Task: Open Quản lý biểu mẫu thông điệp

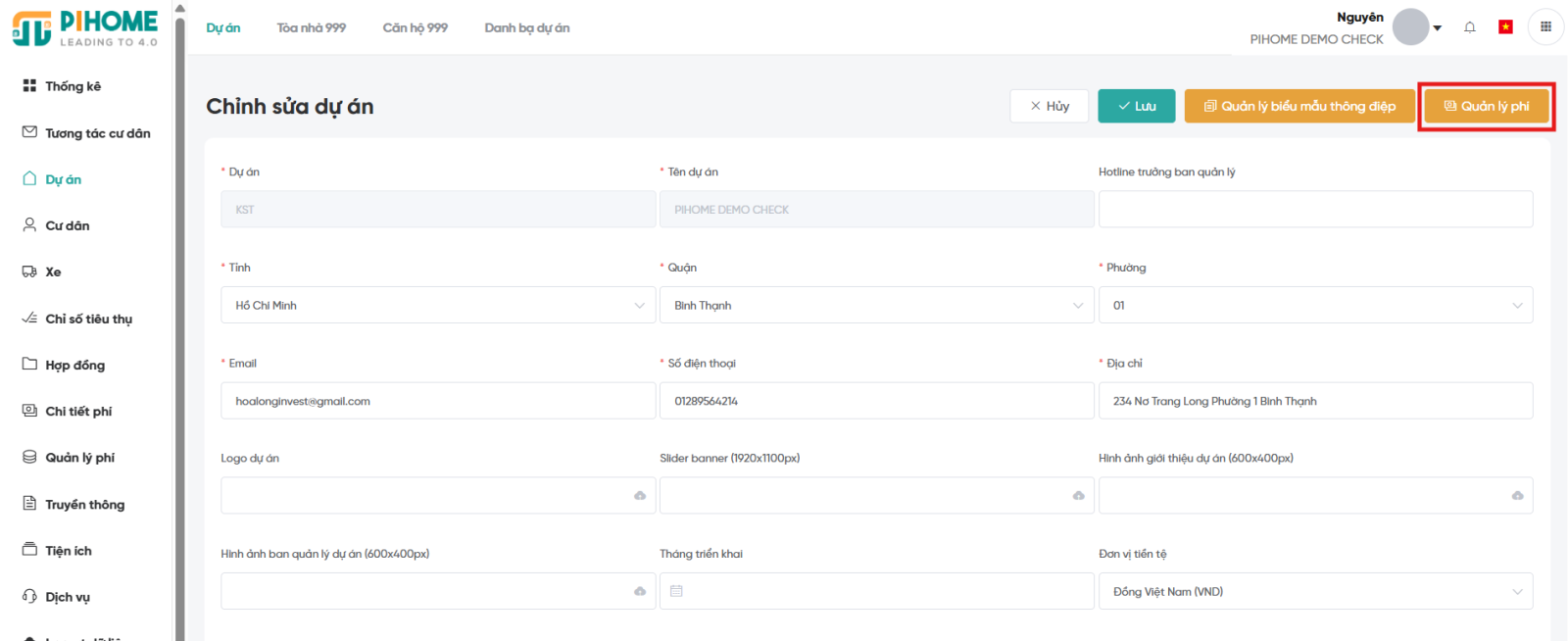Action: coord(1298,106)
